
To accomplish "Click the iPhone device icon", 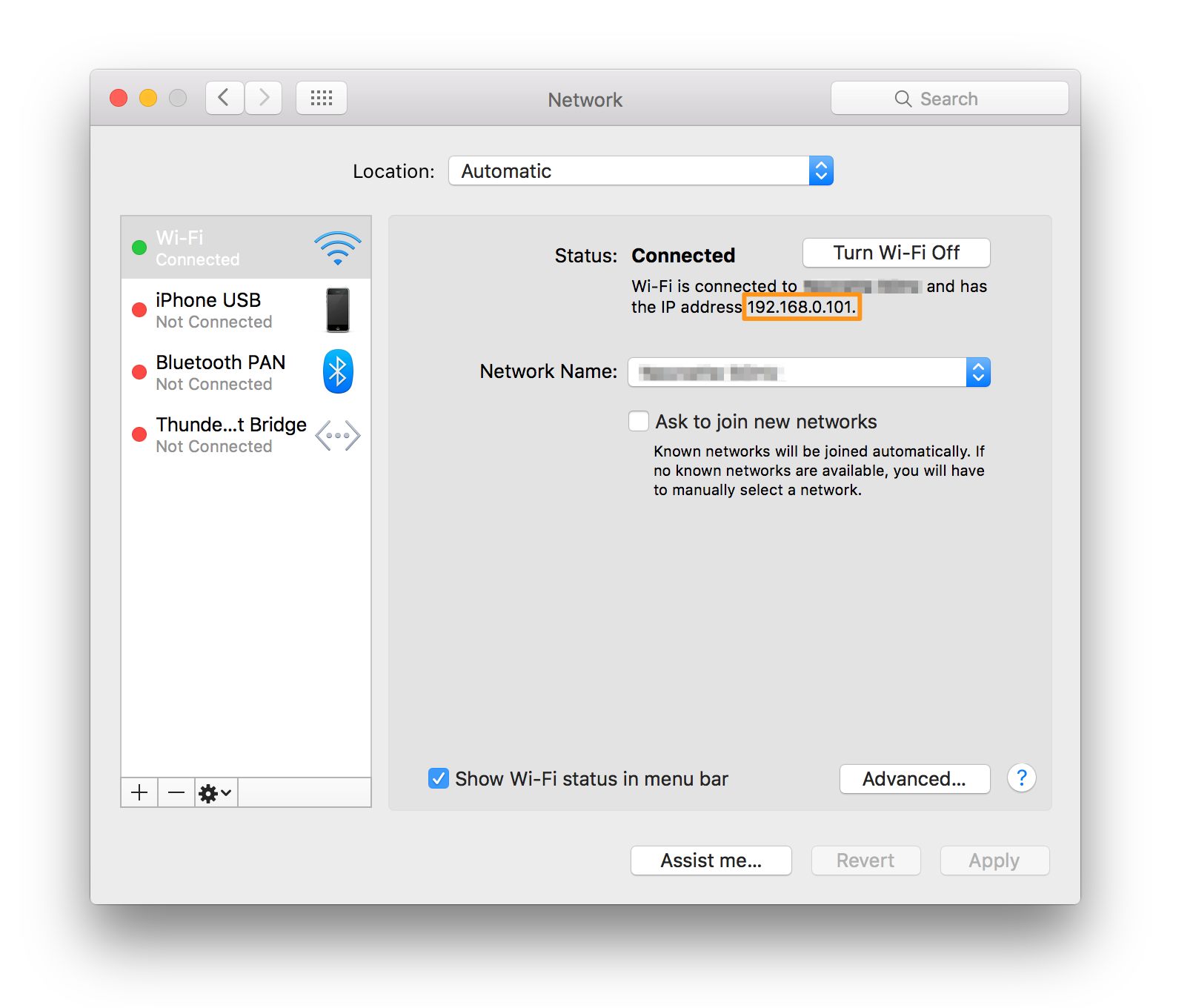I will pyautogui.click(x=338, y=310).
